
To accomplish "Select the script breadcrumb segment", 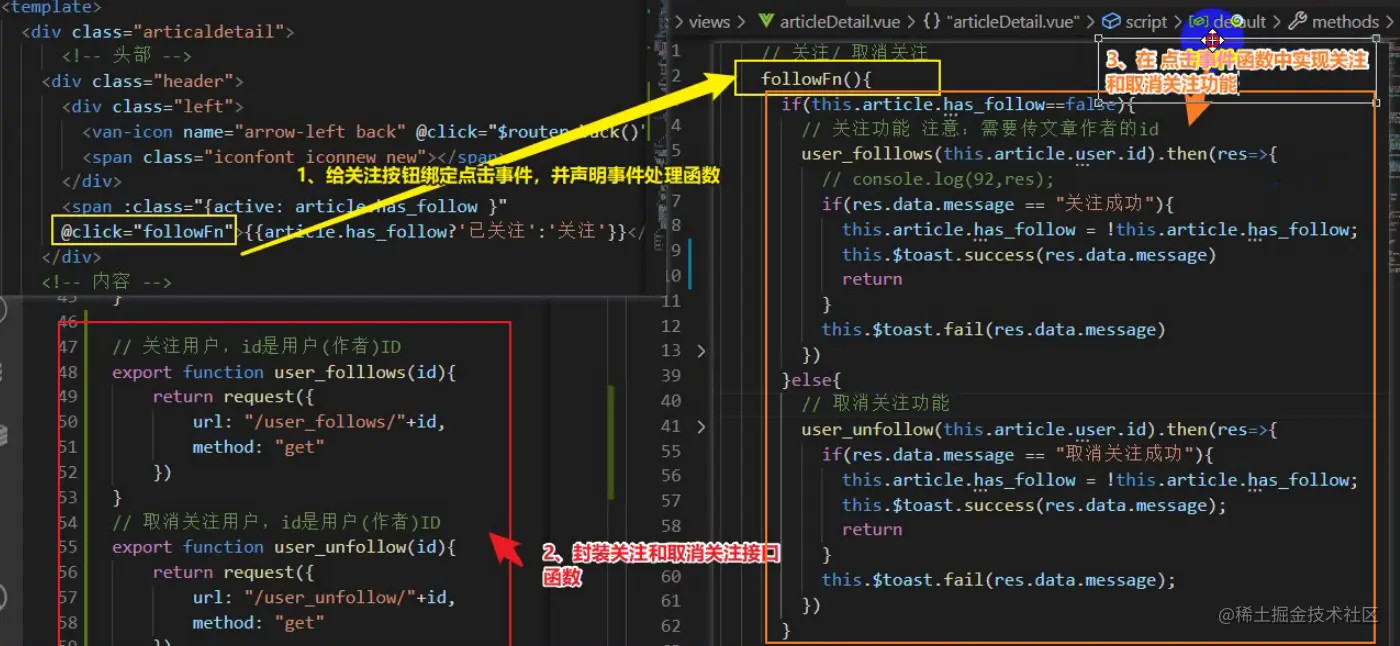I will click(x=1135, y=21).
